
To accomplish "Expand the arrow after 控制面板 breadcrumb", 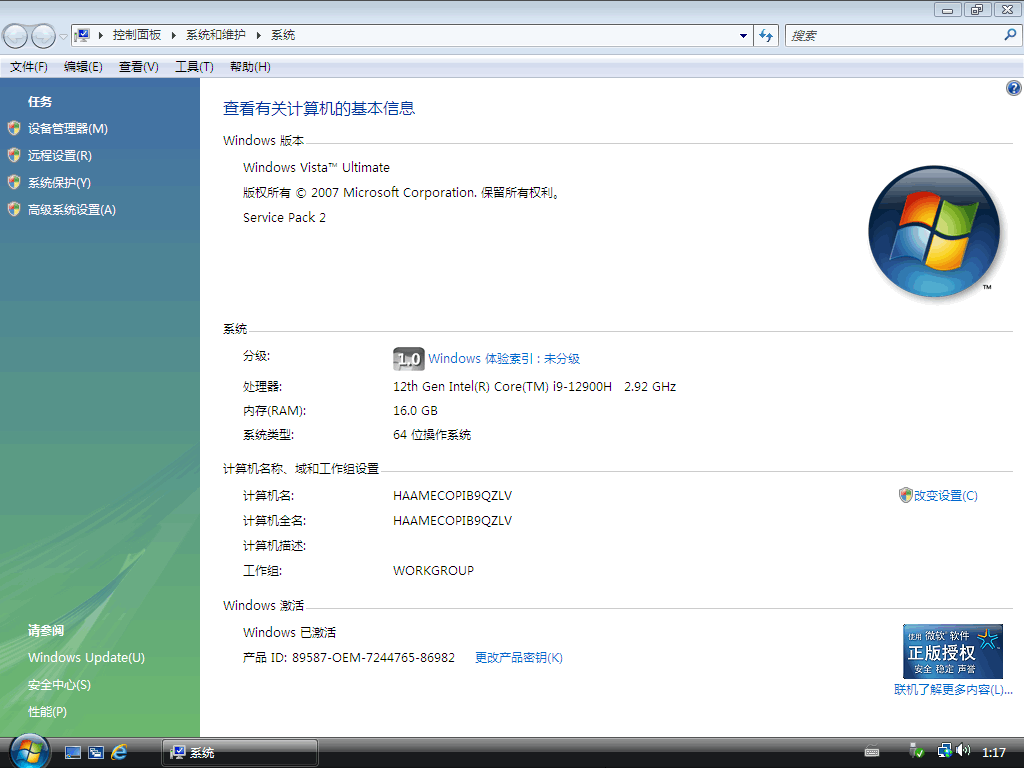I will (x=174, y=35).
